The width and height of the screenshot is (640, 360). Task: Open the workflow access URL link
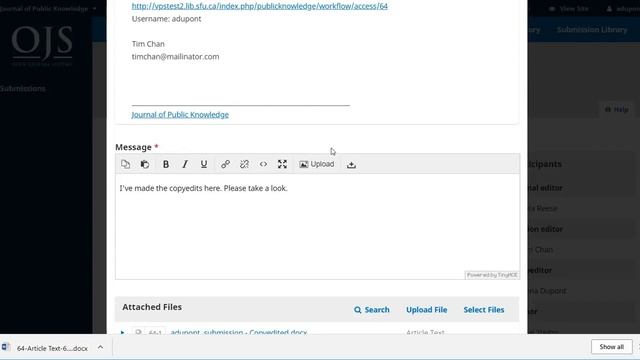coord(260,6)
